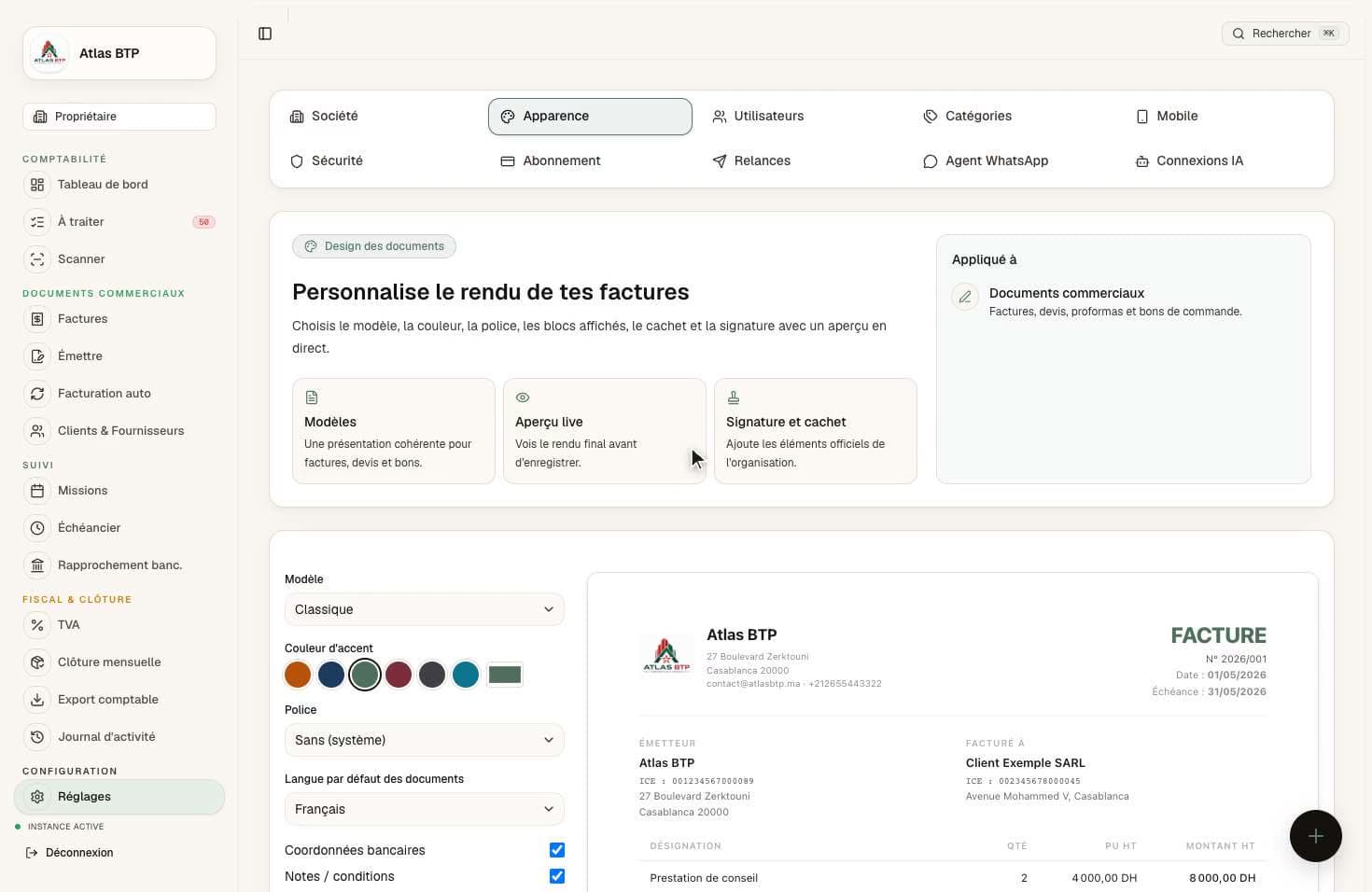This screenshot has height=892, width=1372.
Task: Click the Échéancier clock icon
Action: [x=37, y=528]
